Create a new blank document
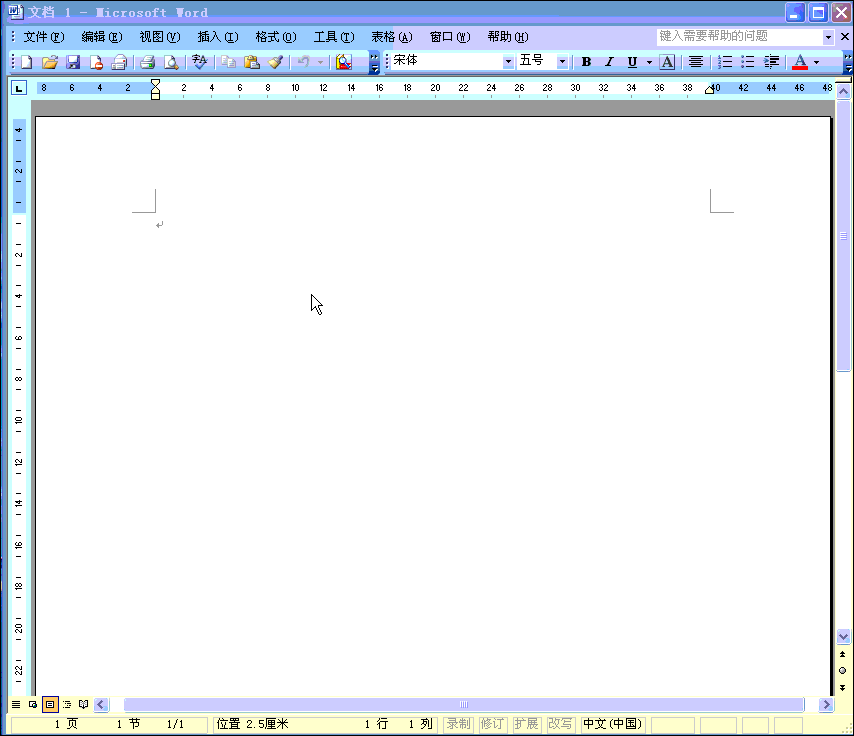Viewport: 854px width, 736px height. (24, 61)
